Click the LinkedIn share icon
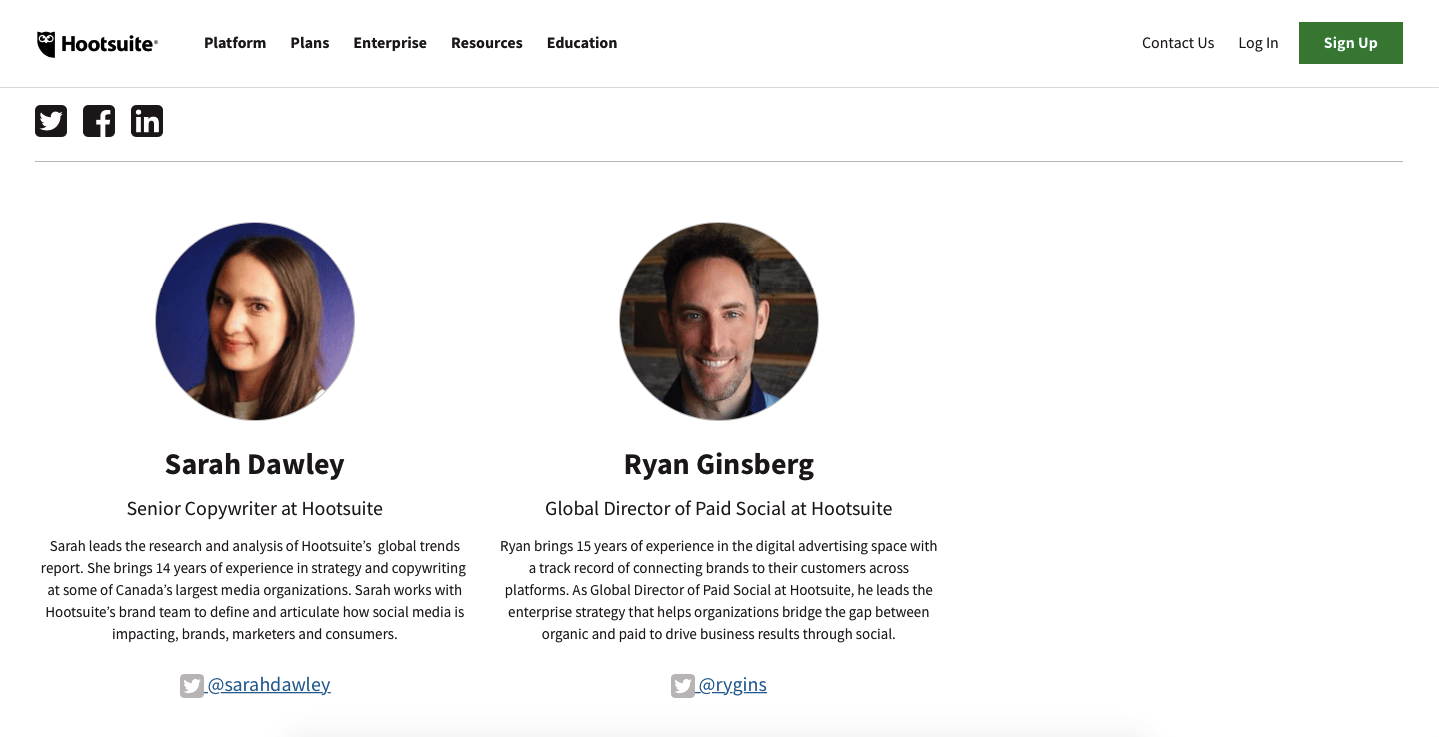1439x737 pixels. 146,120
